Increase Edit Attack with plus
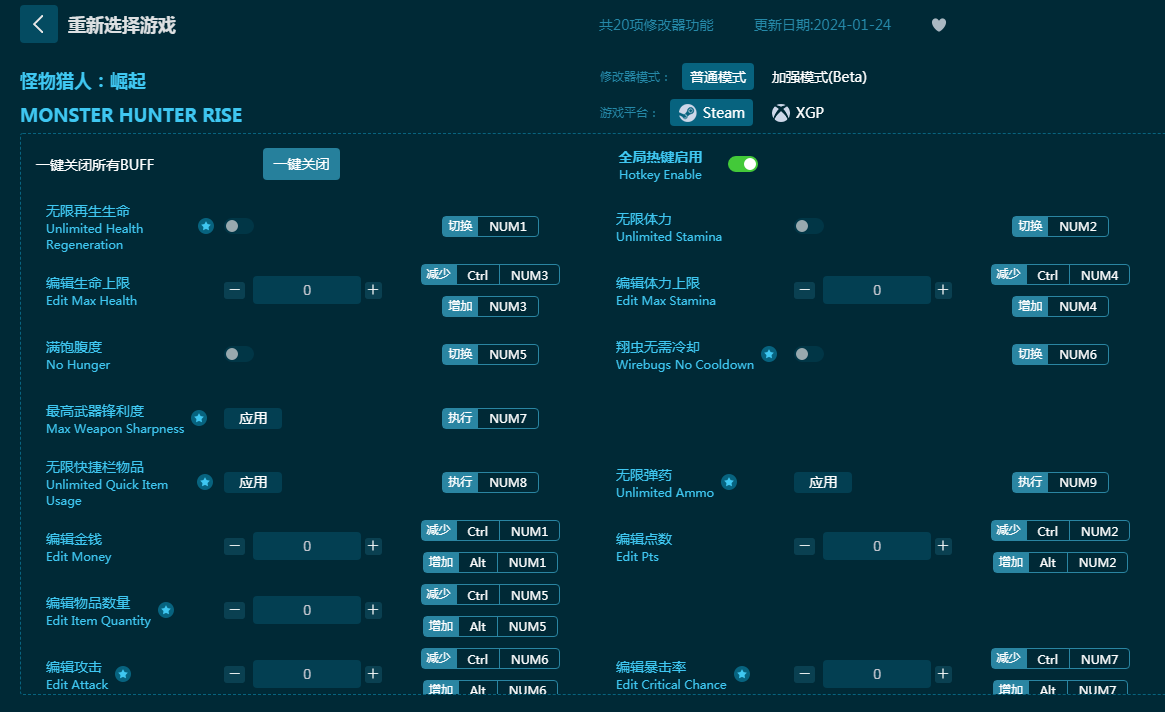 tap(373, 674)
